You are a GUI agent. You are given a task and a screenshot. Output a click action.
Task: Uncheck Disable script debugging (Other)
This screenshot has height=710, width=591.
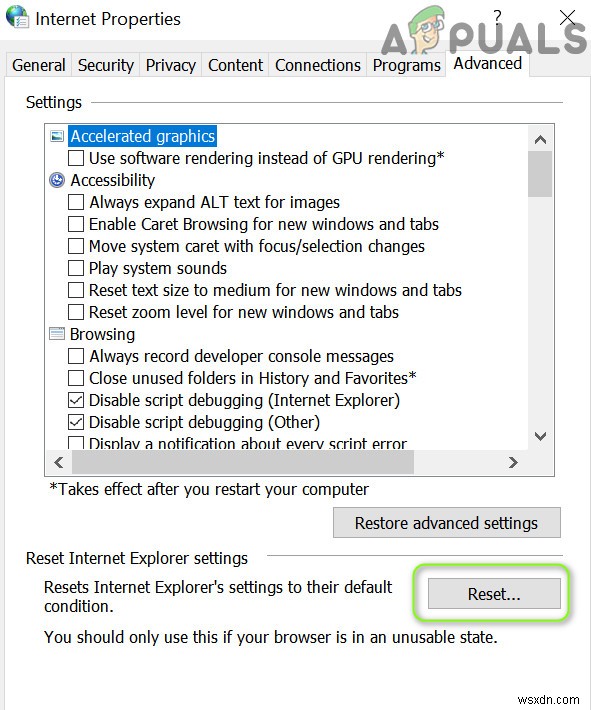click(76, 422)
